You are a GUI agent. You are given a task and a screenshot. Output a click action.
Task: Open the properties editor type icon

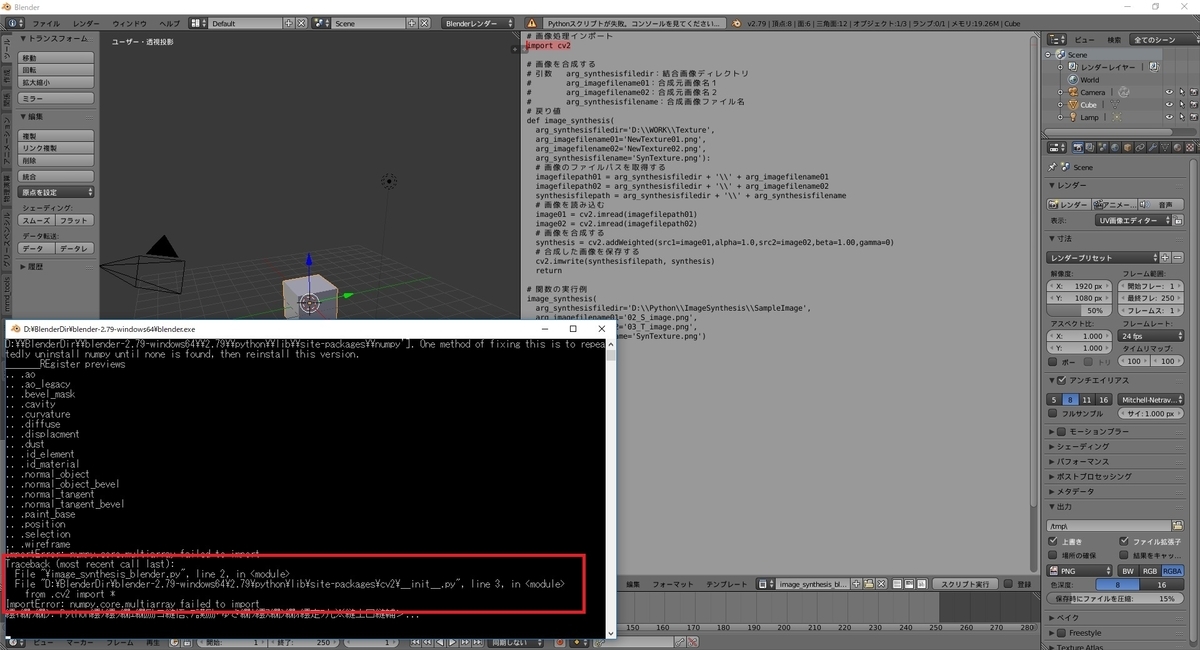tap(1057, 148)
